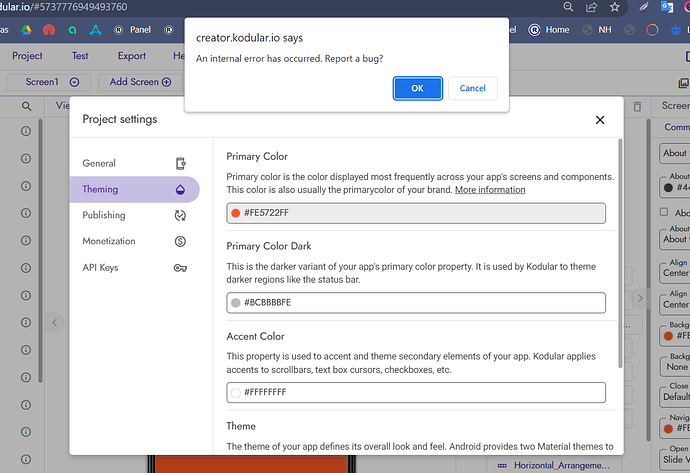Open the Background image None field
This screenshot has height=473, width=690.
coord(675,367)
